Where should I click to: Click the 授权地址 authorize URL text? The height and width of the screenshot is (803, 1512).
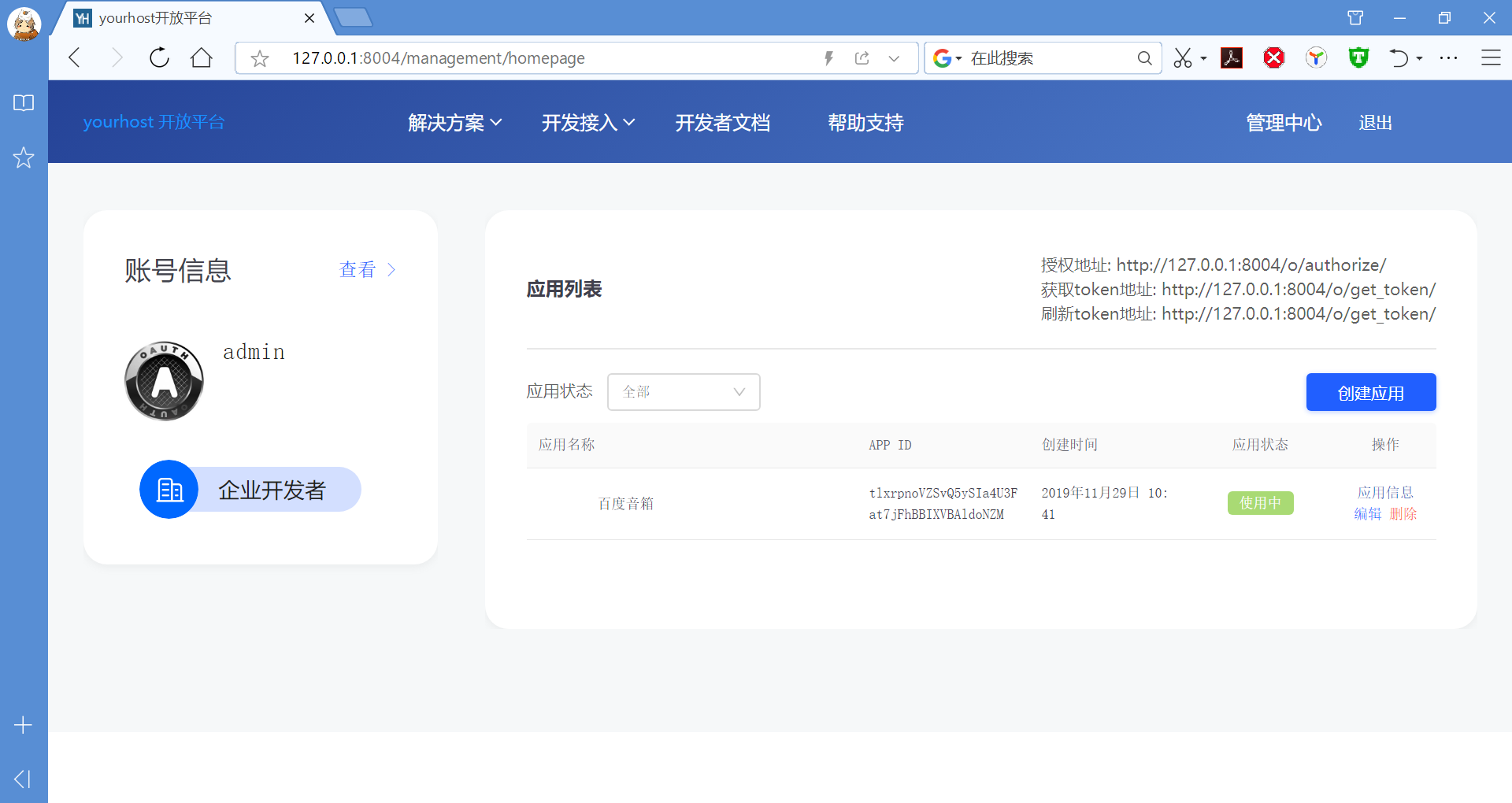[x=1213, y=265]
